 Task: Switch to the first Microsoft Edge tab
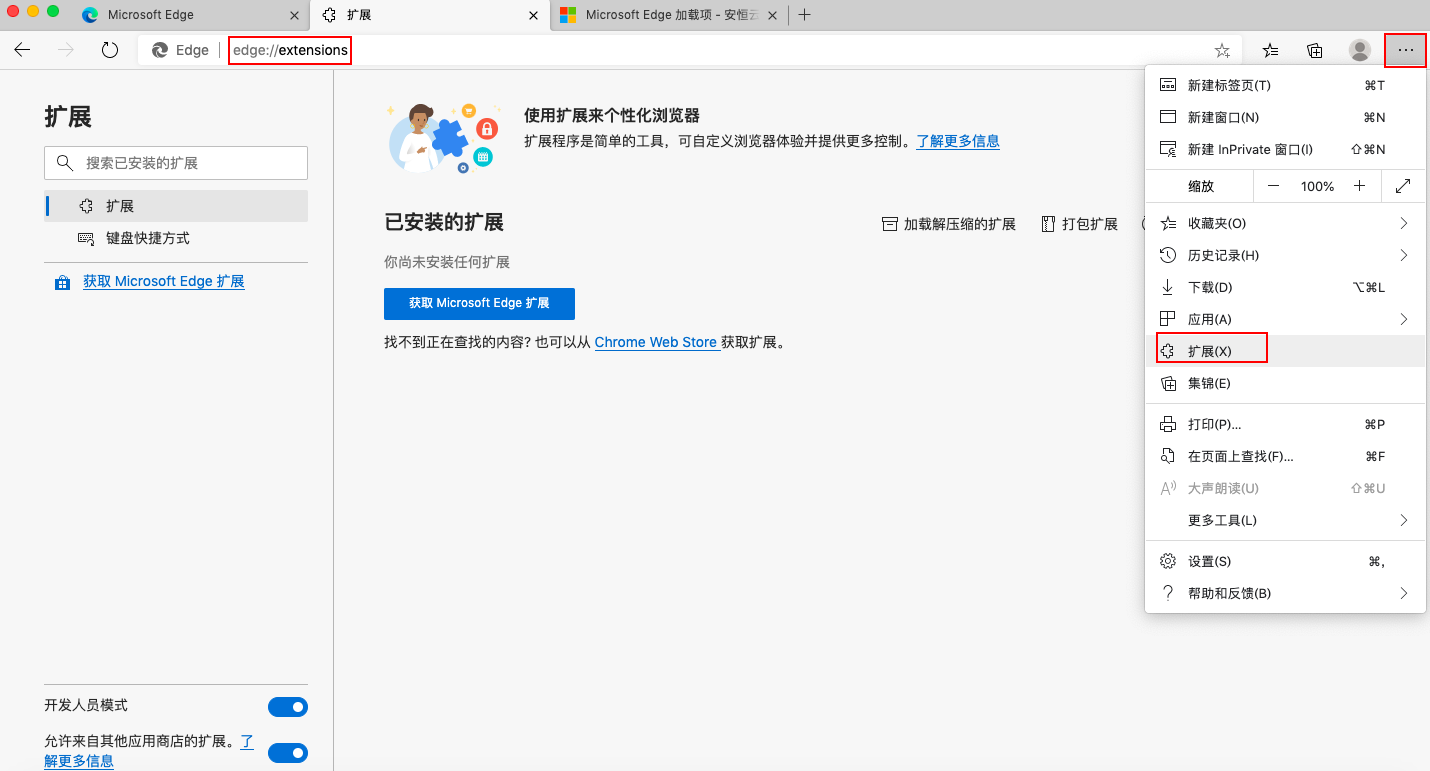tap(190, 15)
